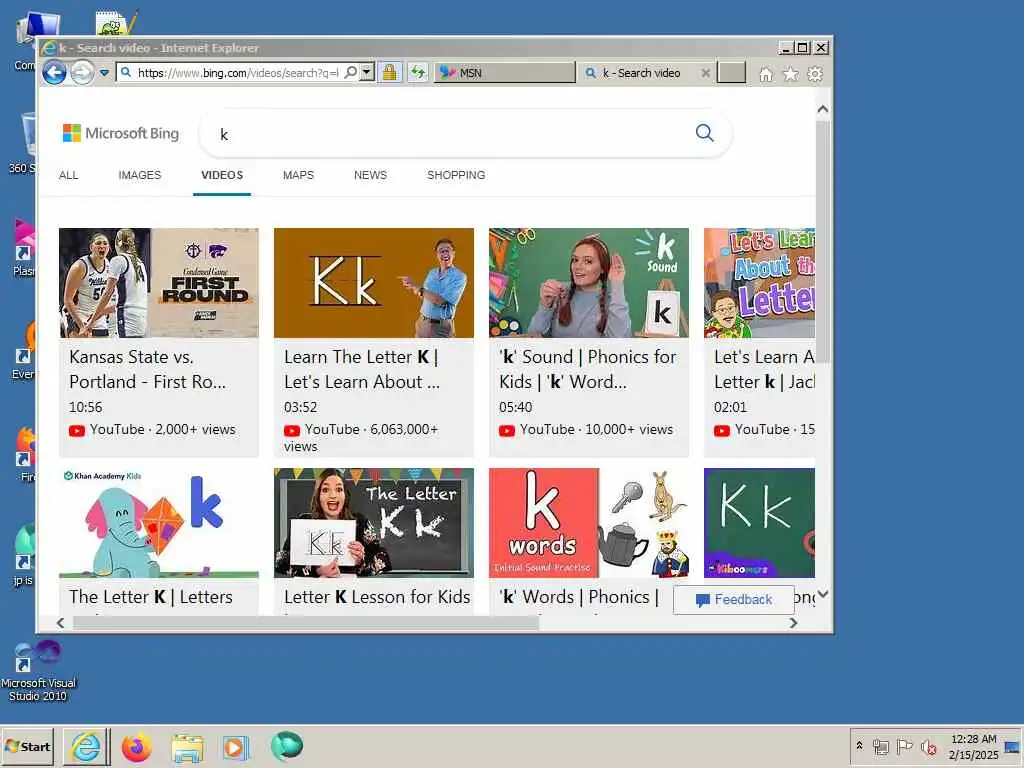Click the vertical scrollbar down arrow
Viewport: 1024px width, 768px height.
(x=823, y=594)
